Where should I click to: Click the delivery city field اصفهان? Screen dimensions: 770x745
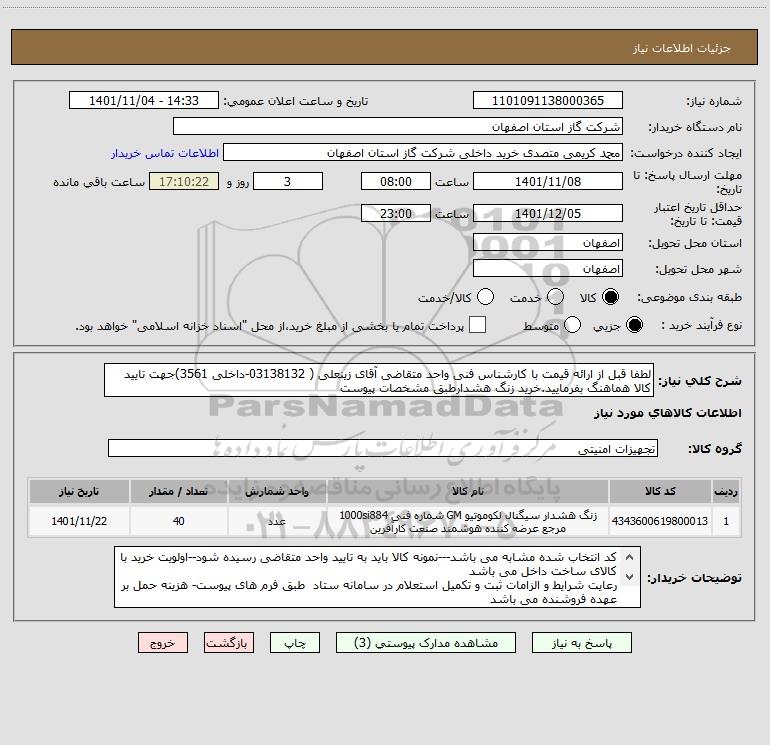548,268
